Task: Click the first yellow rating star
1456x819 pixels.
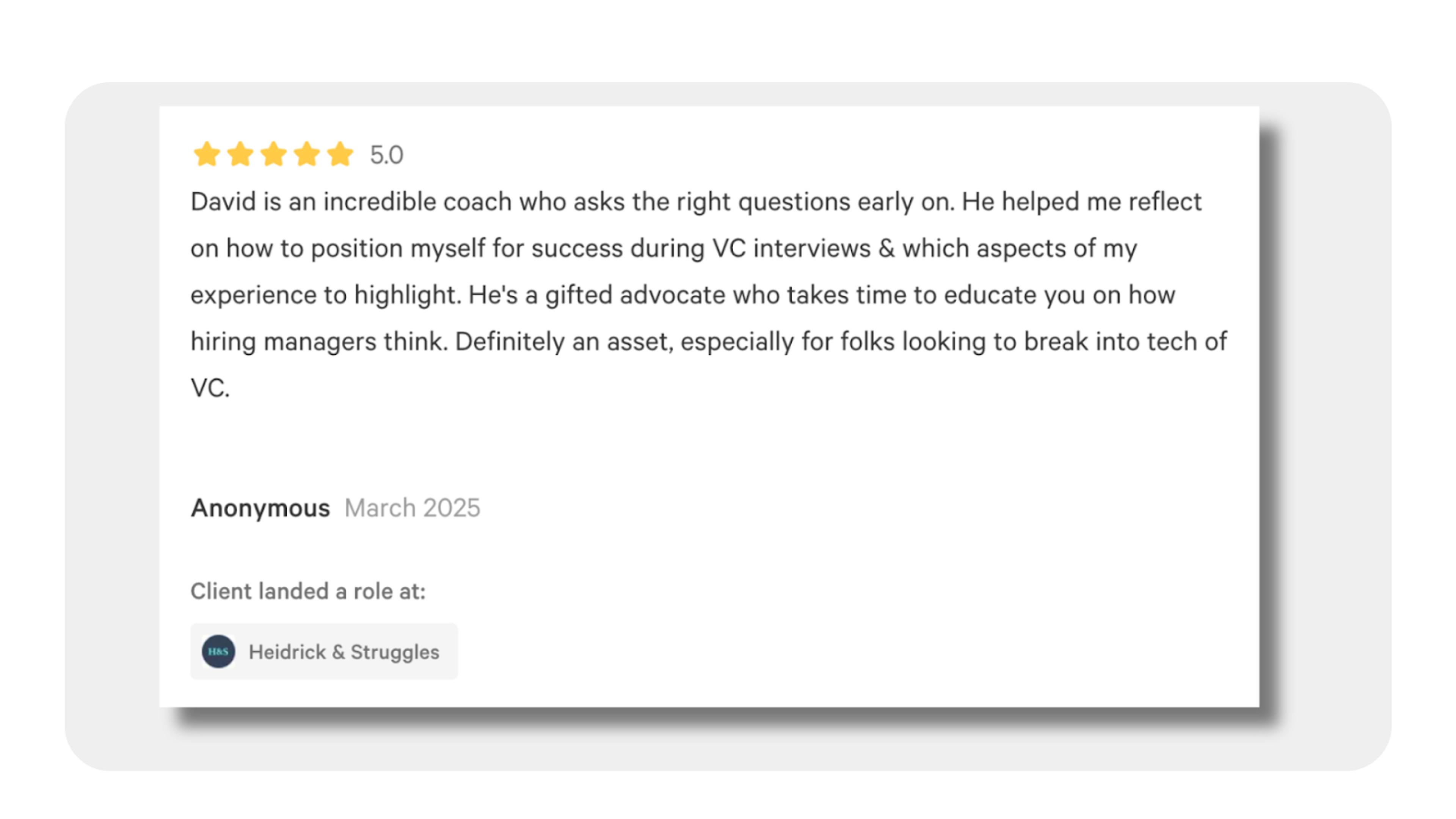Action: point(206,154)
